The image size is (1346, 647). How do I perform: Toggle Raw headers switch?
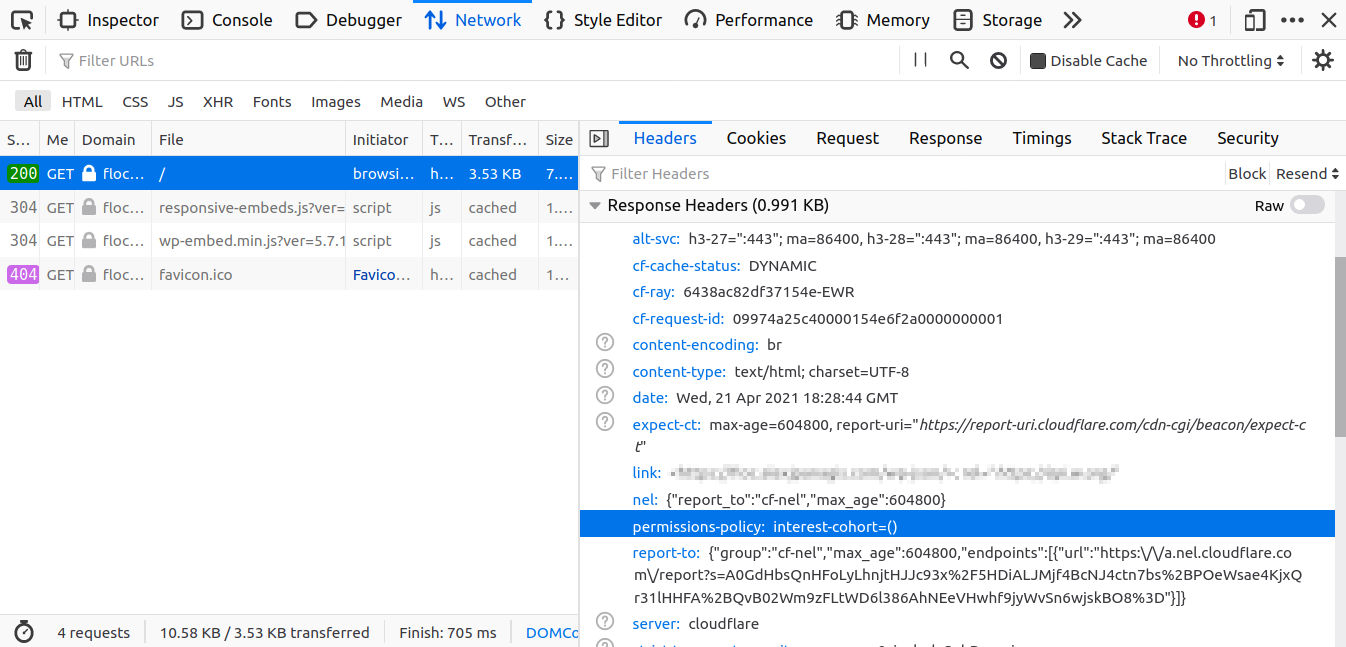(1307, 205)
